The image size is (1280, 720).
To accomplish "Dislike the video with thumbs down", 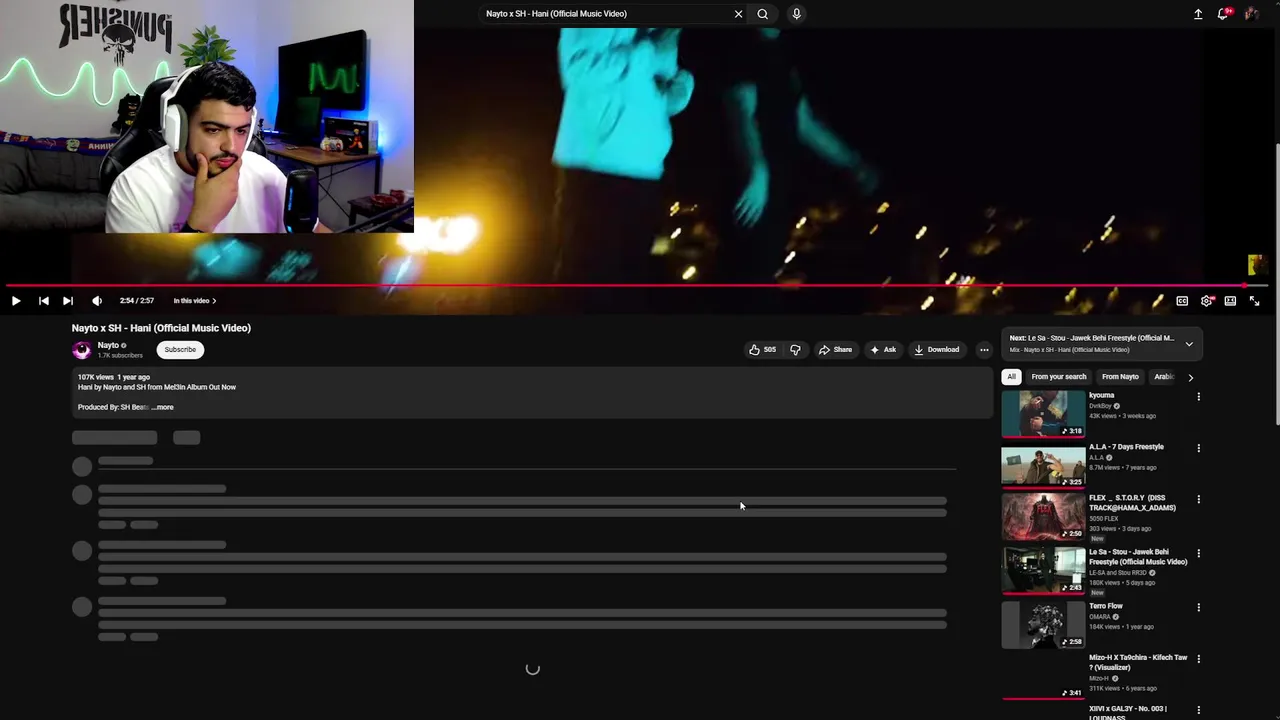I will (x=795, y=350).
